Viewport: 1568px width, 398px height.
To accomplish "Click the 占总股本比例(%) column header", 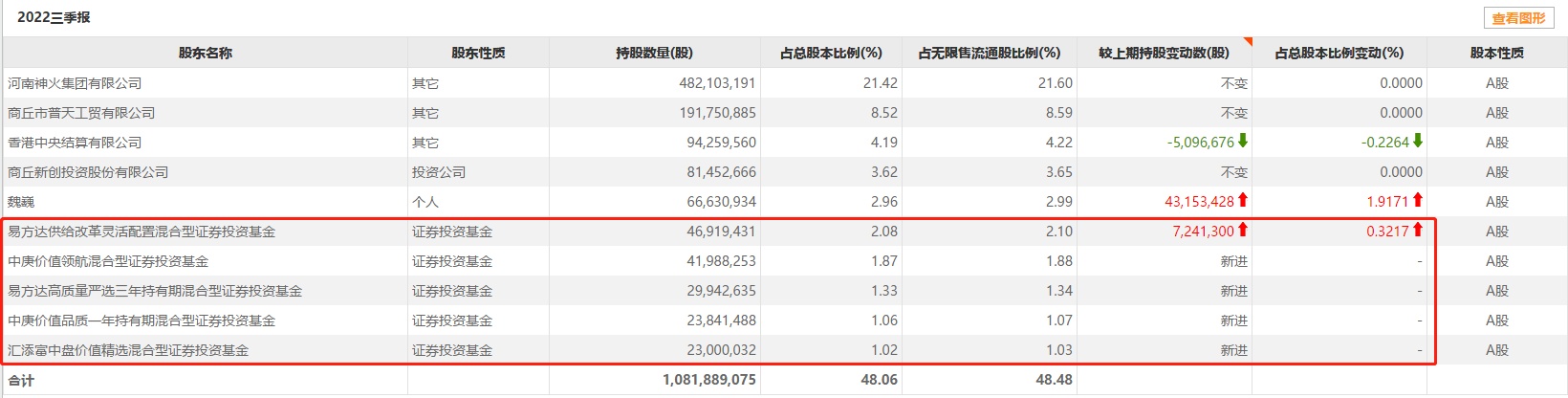I will pyautogui.click(x=831, y=54).
